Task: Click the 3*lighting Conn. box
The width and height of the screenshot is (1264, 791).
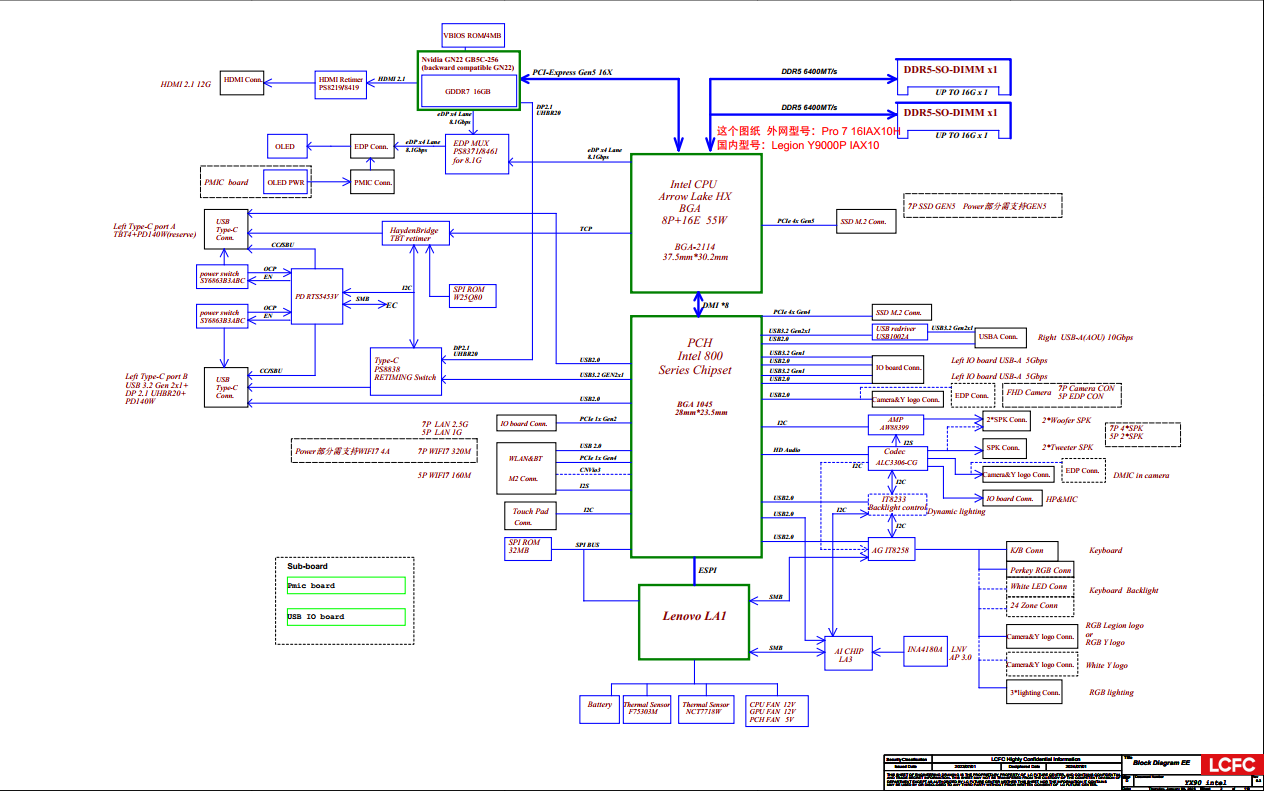Action: [x=1034, y=692]
